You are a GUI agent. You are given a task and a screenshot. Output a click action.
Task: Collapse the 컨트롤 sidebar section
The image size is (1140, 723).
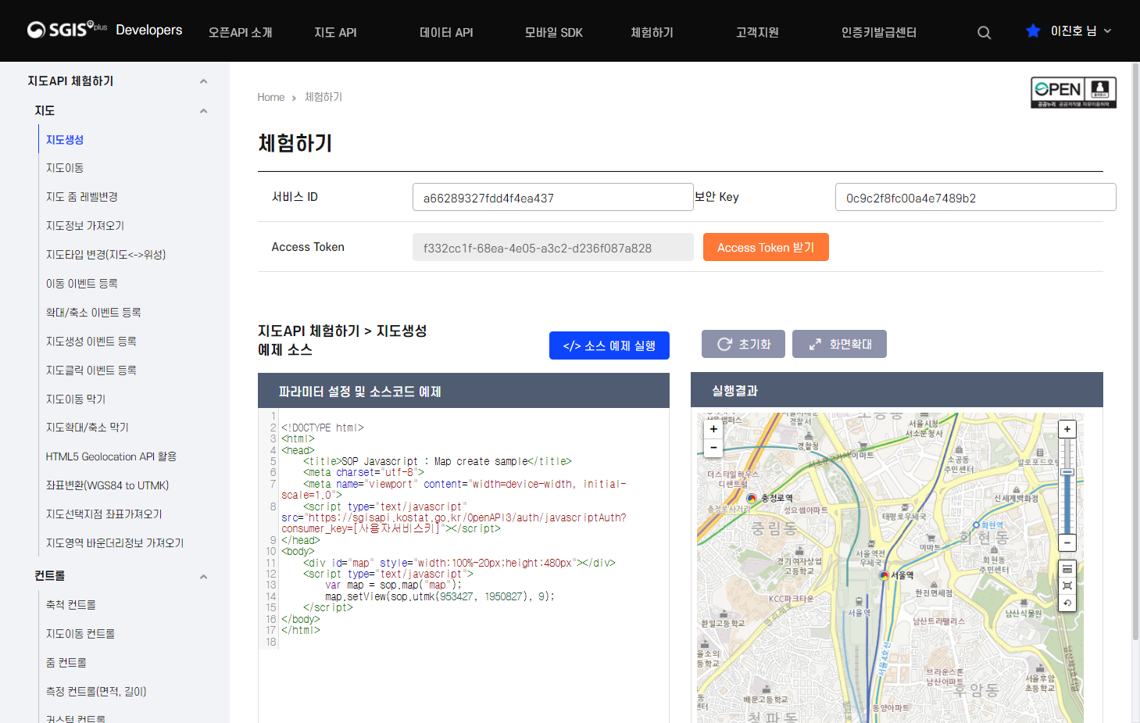click(x=203, y=575)
